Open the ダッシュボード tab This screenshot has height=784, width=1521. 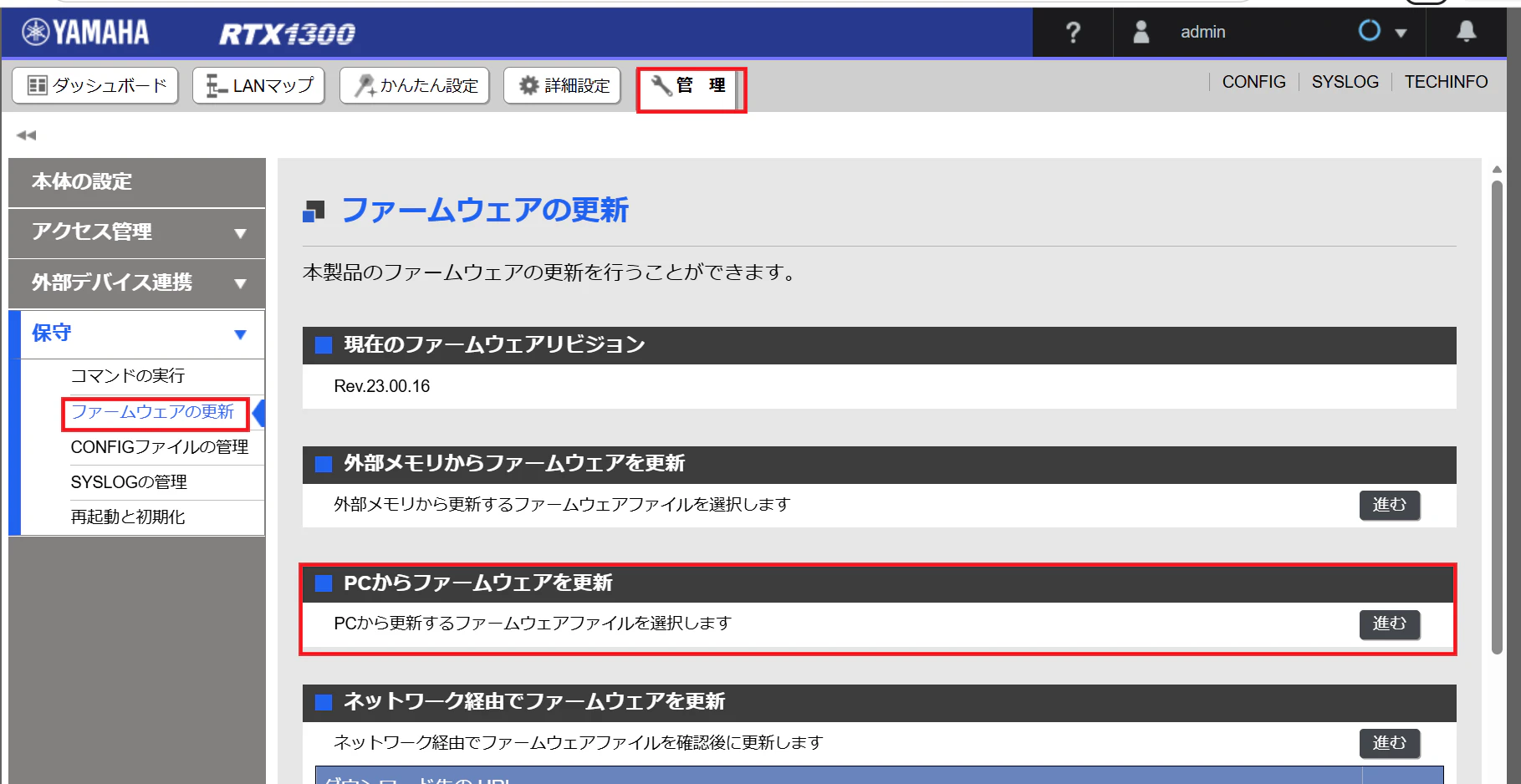95,85
